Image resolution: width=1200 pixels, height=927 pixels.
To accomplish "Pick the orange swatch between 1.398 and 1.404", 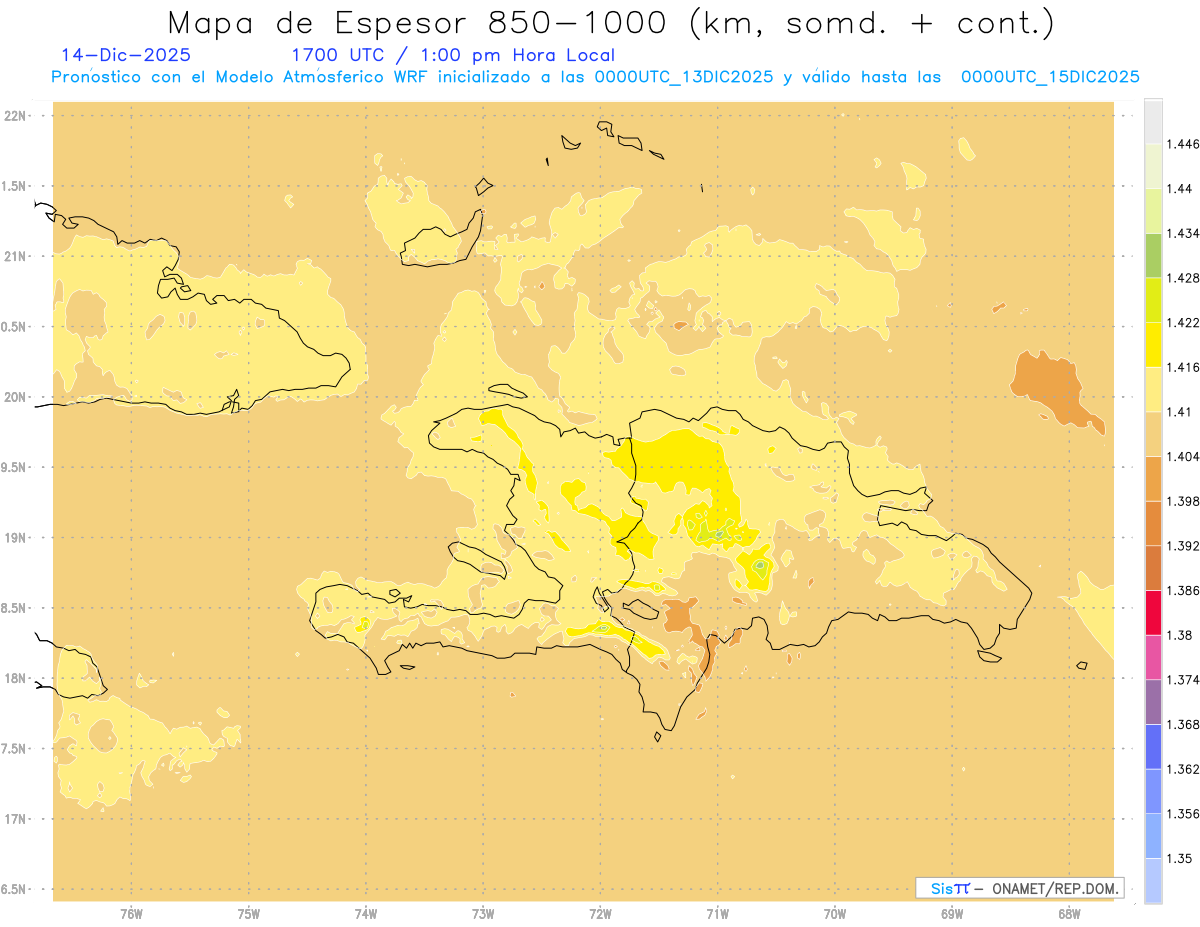I will (1153, 479).
